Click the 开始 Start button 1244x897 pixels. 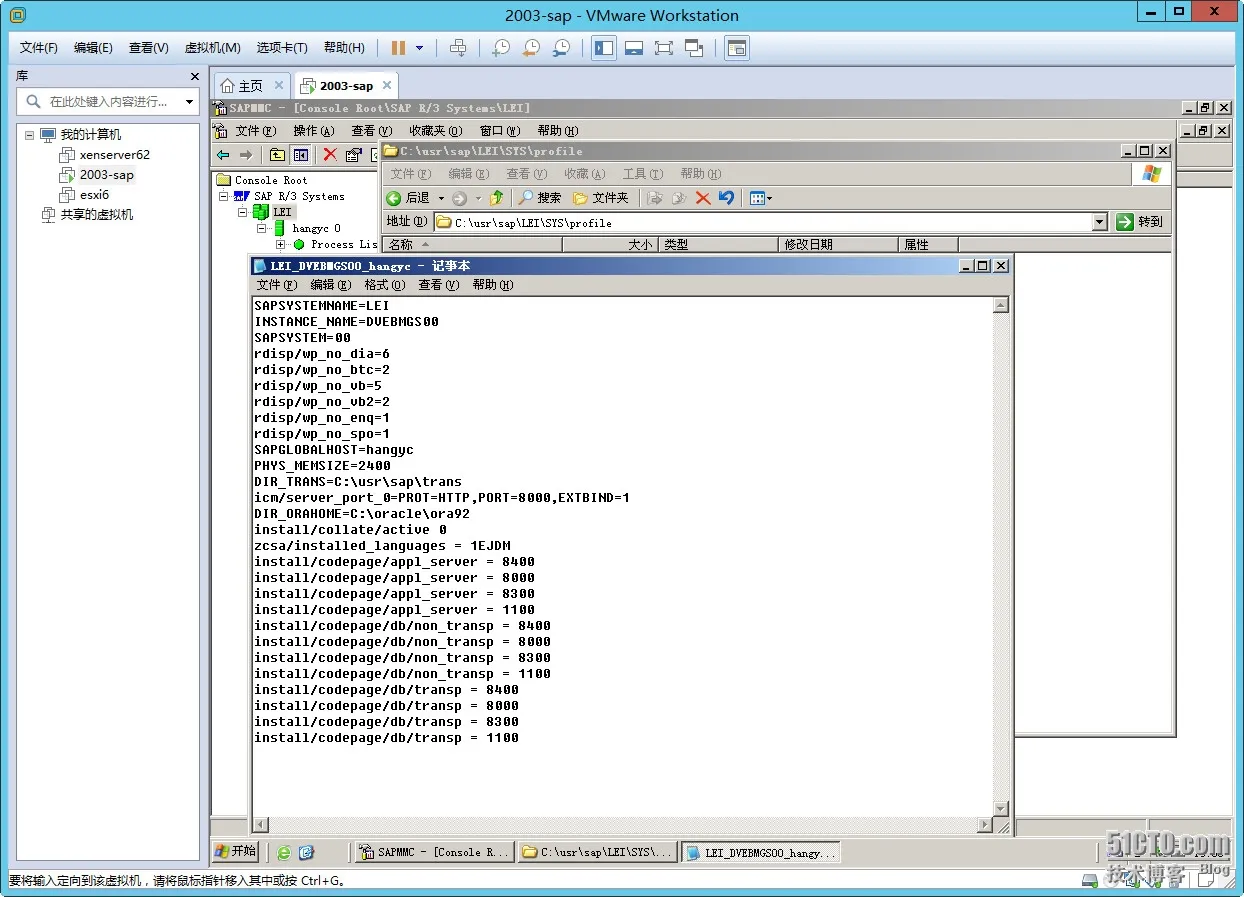click(x=235, y=851)
